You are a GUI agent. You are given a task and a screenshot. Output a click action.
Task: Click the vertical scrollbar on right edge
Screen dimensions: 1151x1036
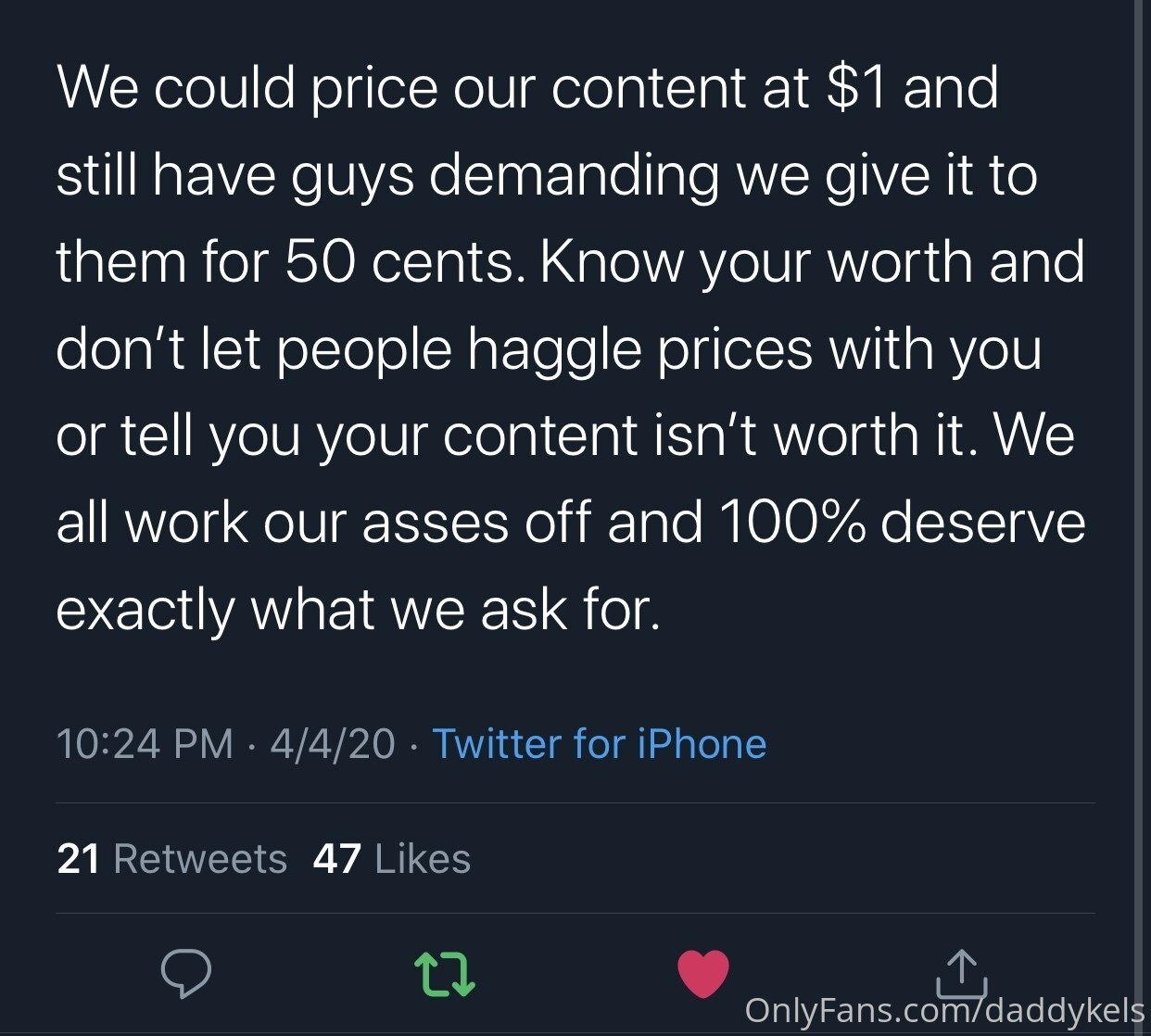coord(1141,518)
